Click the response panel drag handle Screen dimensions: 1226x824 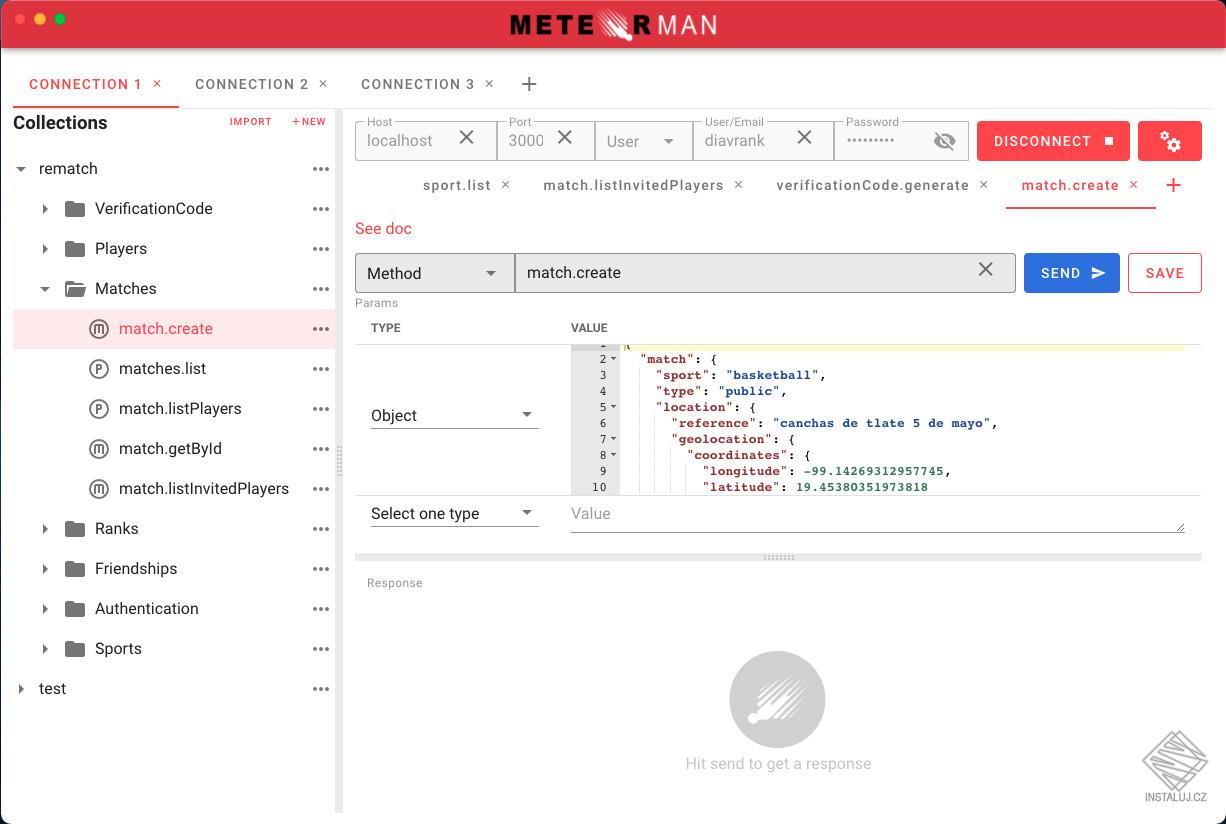click(778, 557)
